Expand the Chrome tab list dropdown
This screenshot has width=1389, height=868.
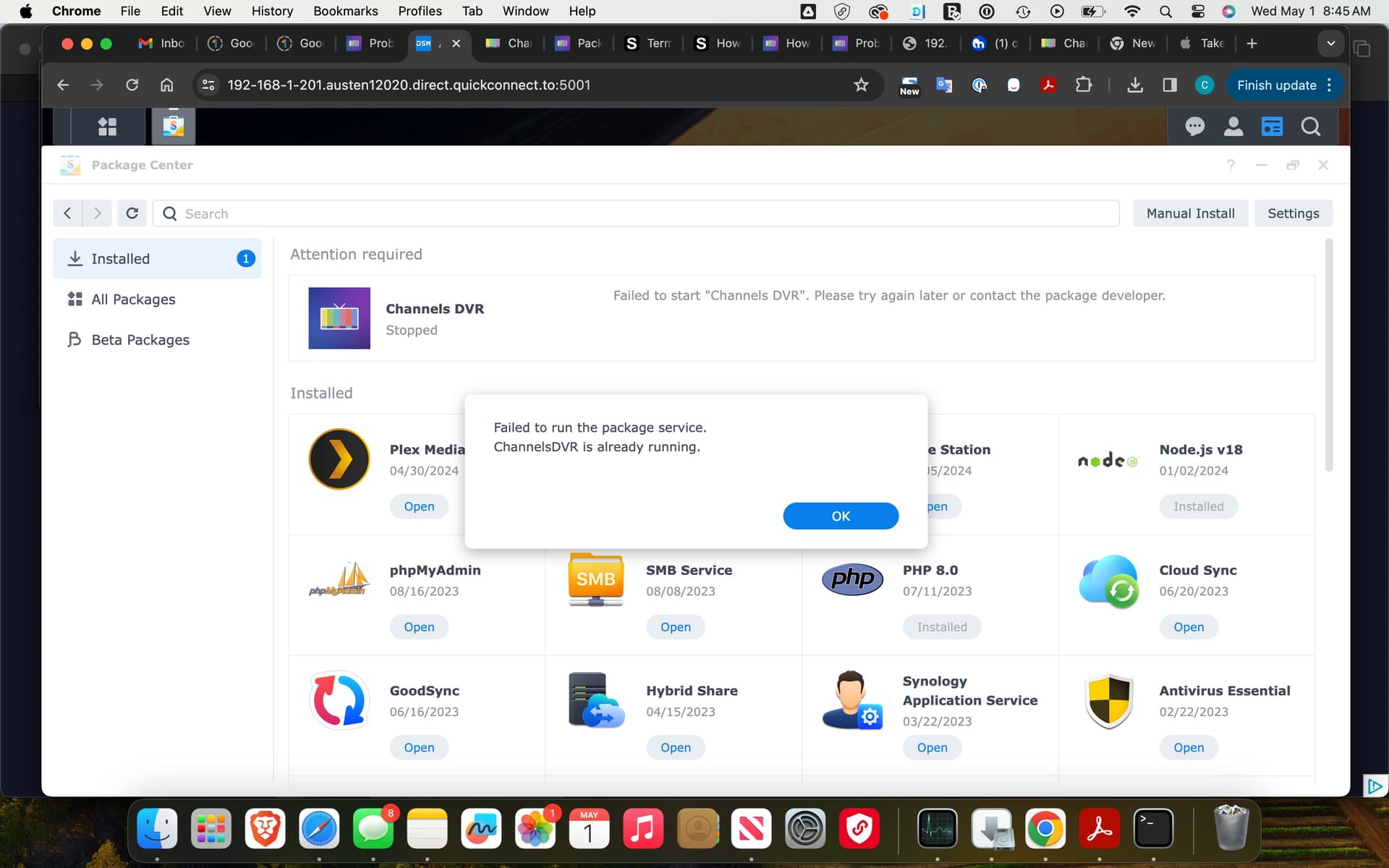(x=1330, y=43)
